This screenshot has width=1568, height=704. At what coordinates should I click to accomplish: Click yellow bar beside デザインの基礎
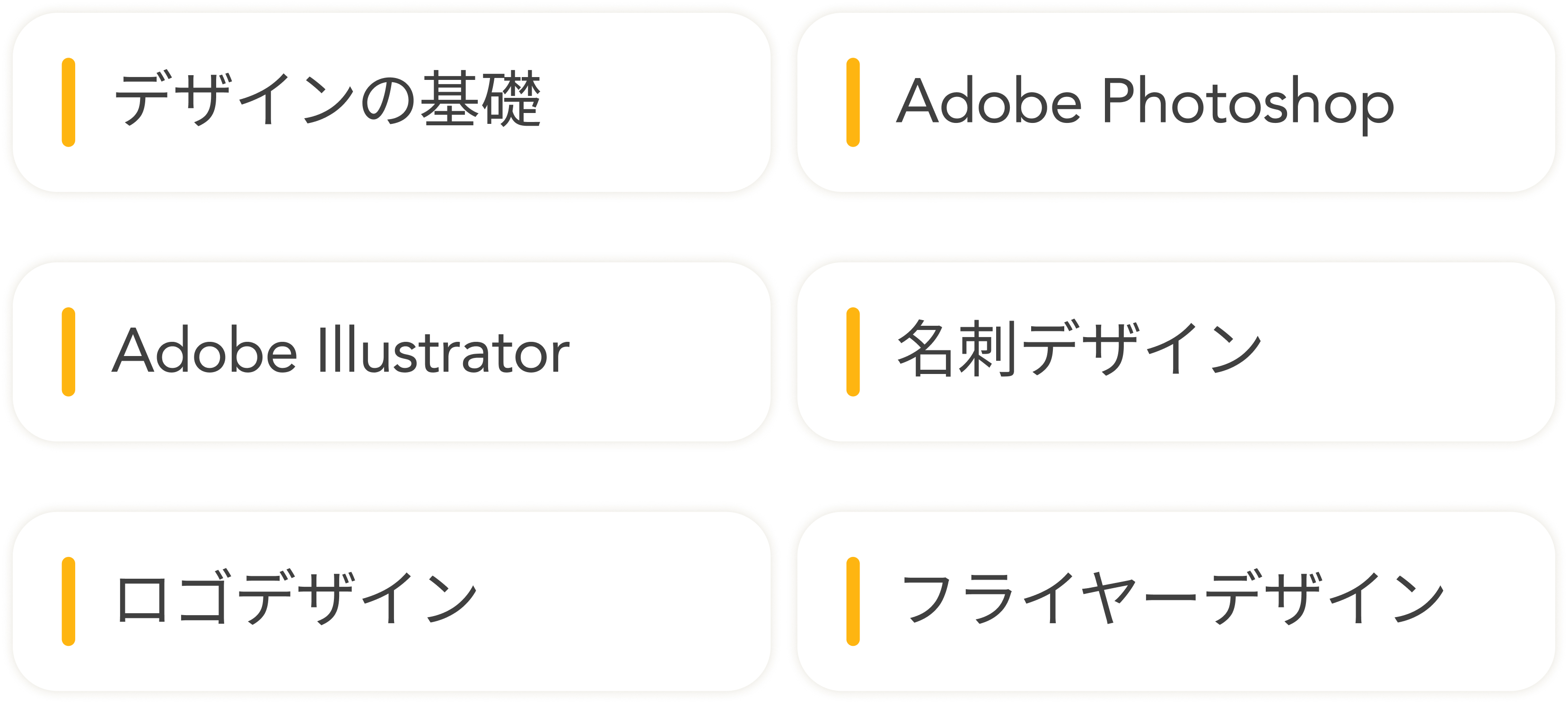tap(68, 102)
